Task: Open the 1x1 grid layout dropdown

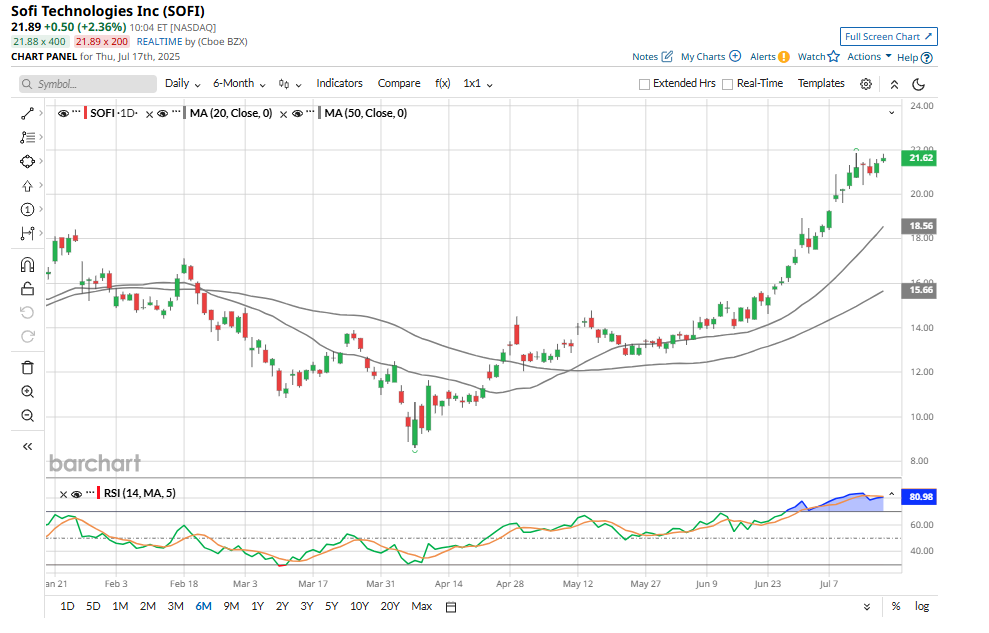Action: 477,83
